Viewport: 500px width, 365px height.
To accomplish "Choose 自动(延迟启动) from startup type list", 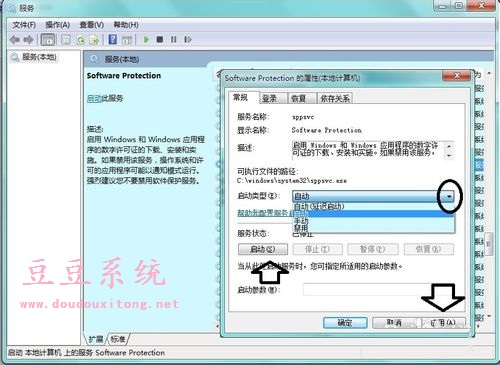I will (373, 206).
